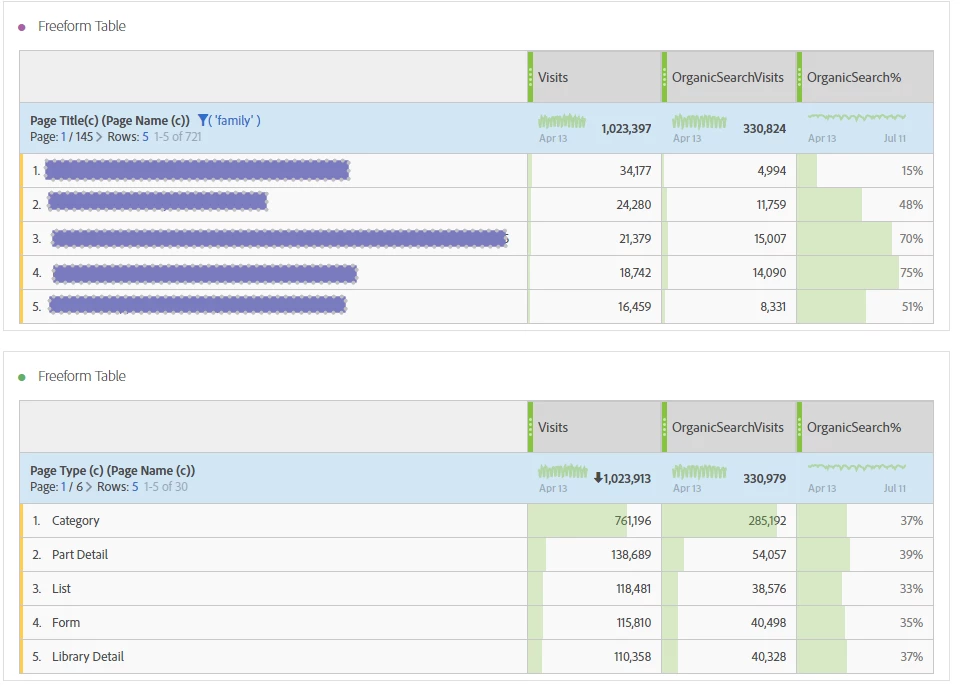Select OrganicSearch% column header in first table
Viewport: 962px width, 692px height.
(865, 77)
